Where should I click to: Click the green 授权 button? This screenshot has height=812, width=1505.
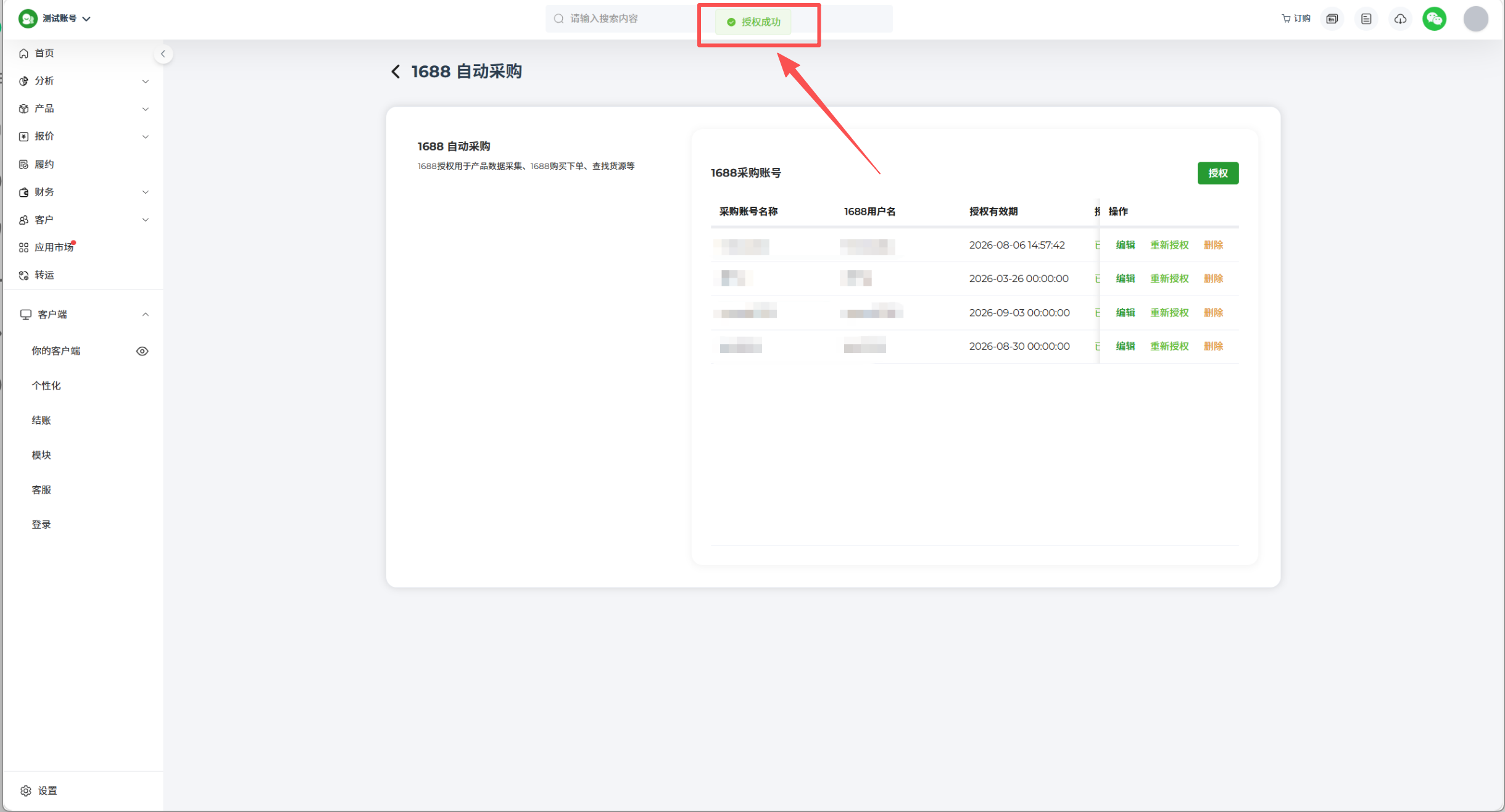1217,173
